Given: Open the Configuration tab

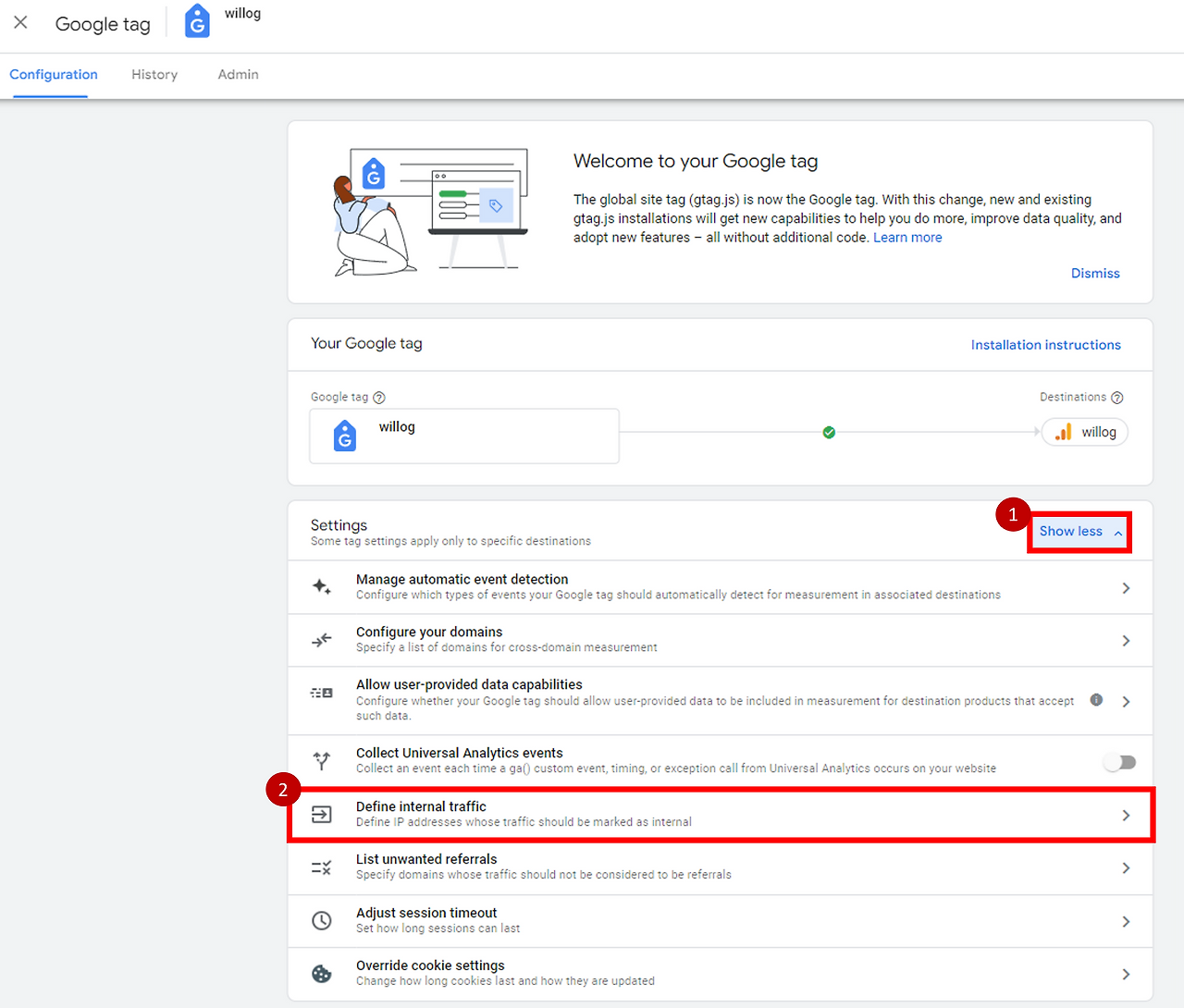Looking at the screenshot, I should (54, 75).
